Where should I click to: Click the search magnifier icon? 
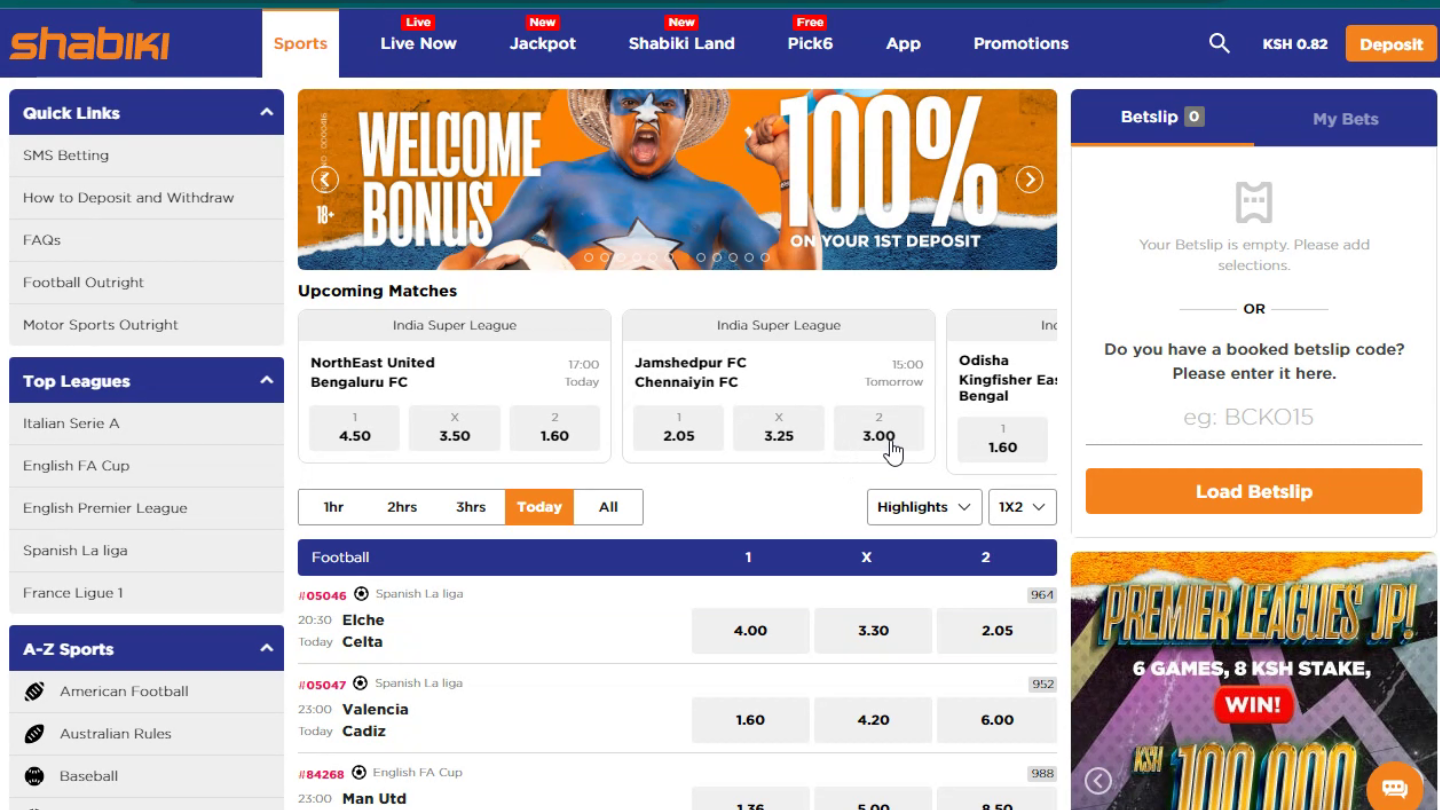(x=1219, y=43)
